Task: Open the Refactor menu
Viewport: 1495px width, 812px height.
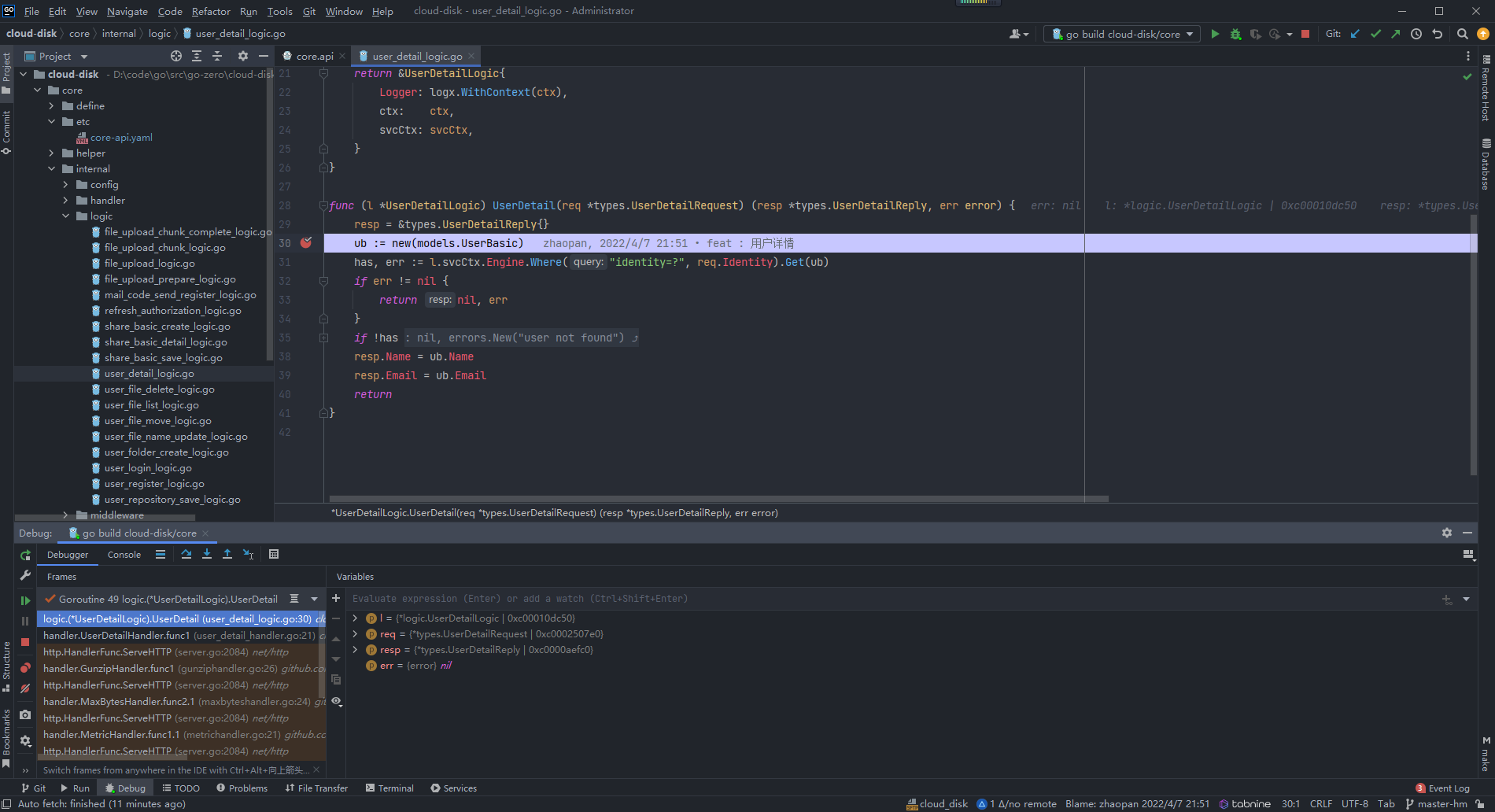Action: pyautogui.click(x=211, y=11)
